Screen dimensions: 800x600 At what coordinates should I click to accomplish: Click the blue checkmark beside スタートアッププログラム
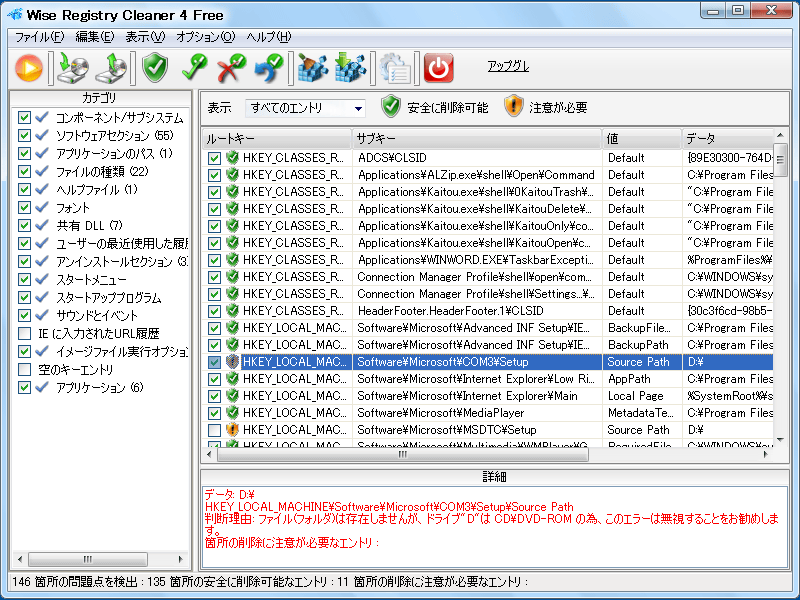pos(42,297)
